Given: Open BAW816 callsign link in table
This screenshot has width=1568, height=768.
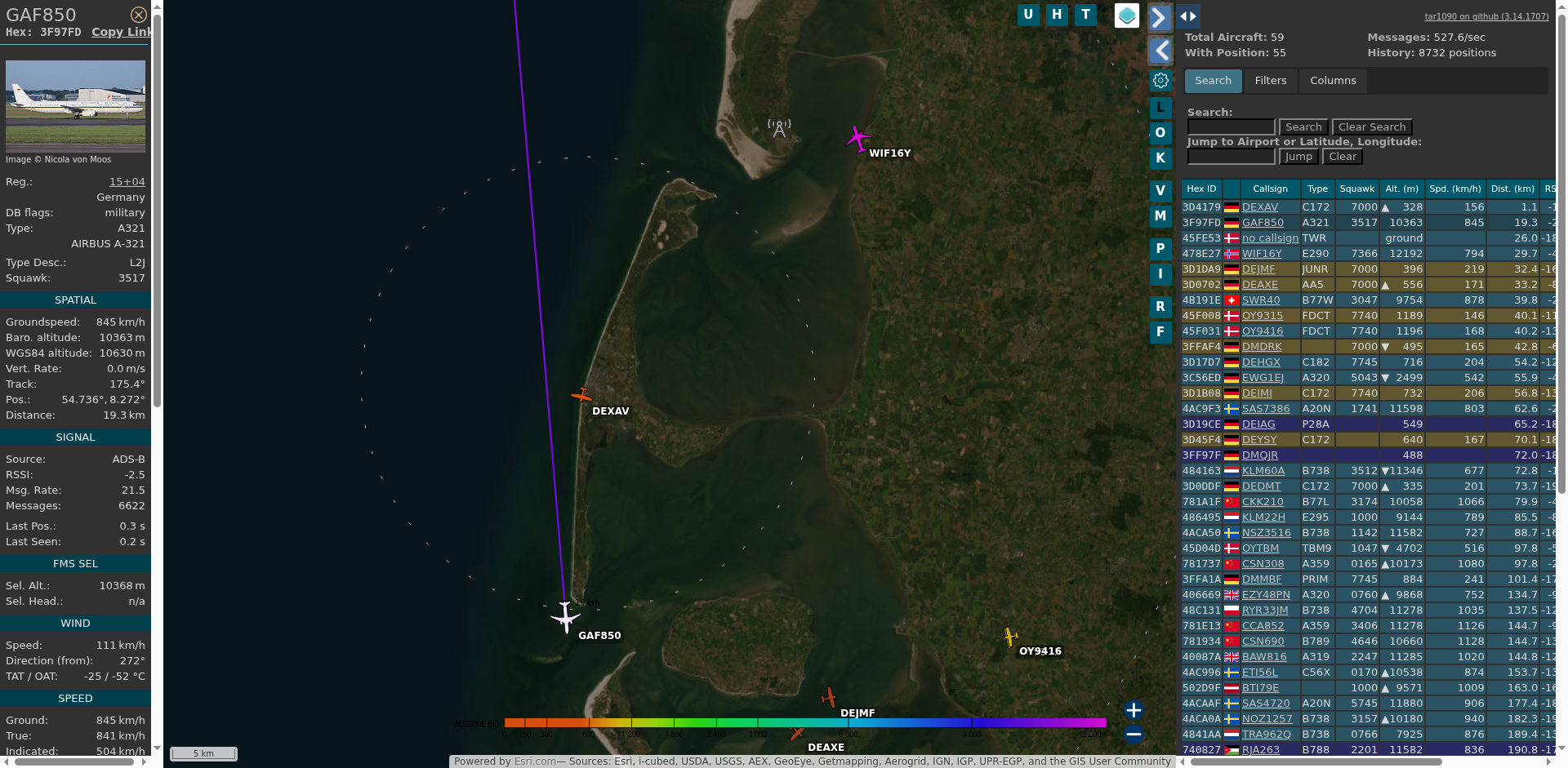Looking at the screenshot, I should coord(1264,657).
